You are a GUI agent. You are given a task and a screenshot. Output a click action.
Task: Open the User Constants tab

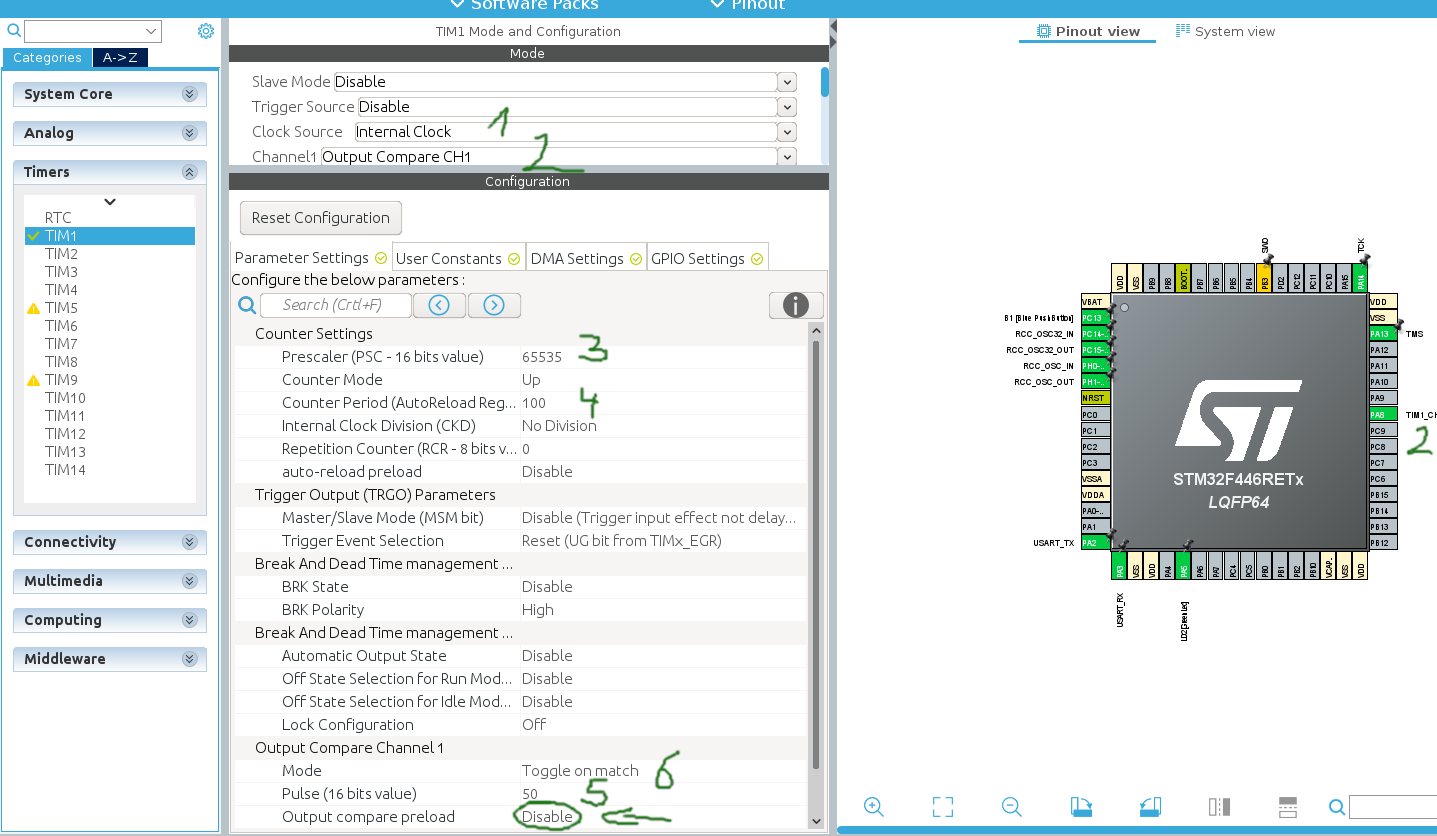459,258
